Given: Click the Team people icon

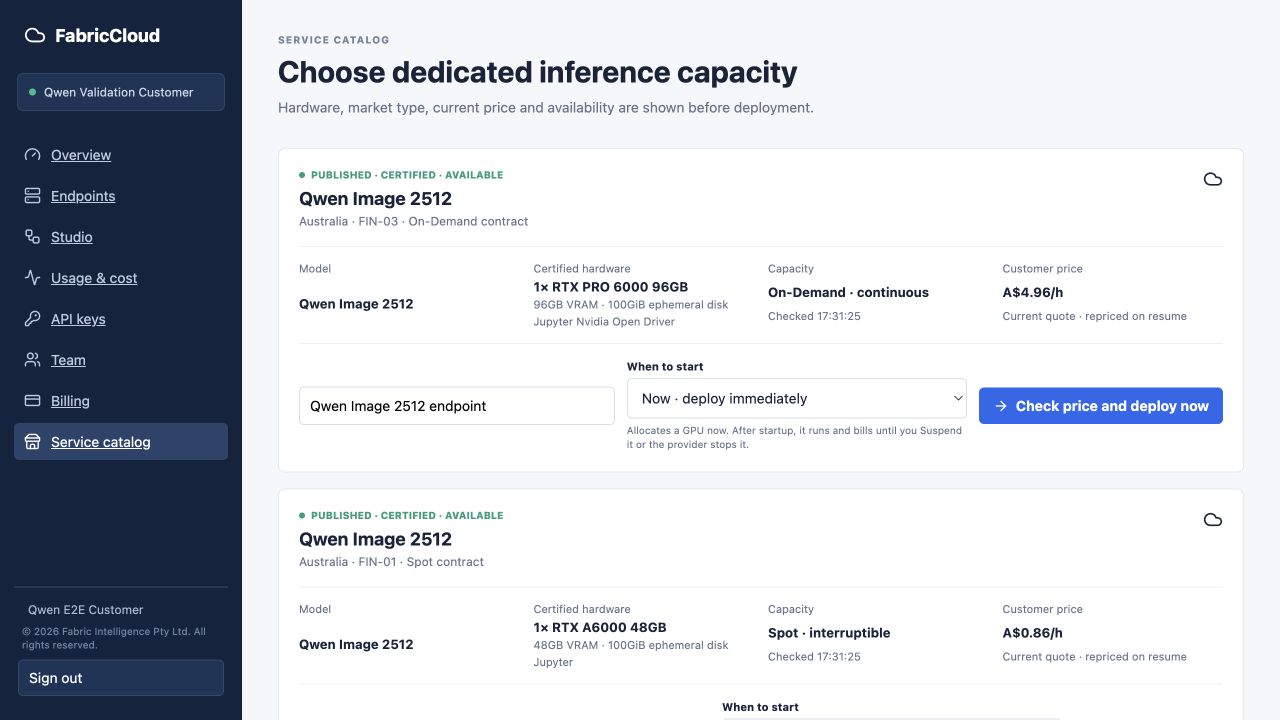Looking at the screenshot, I should [33, 360].
